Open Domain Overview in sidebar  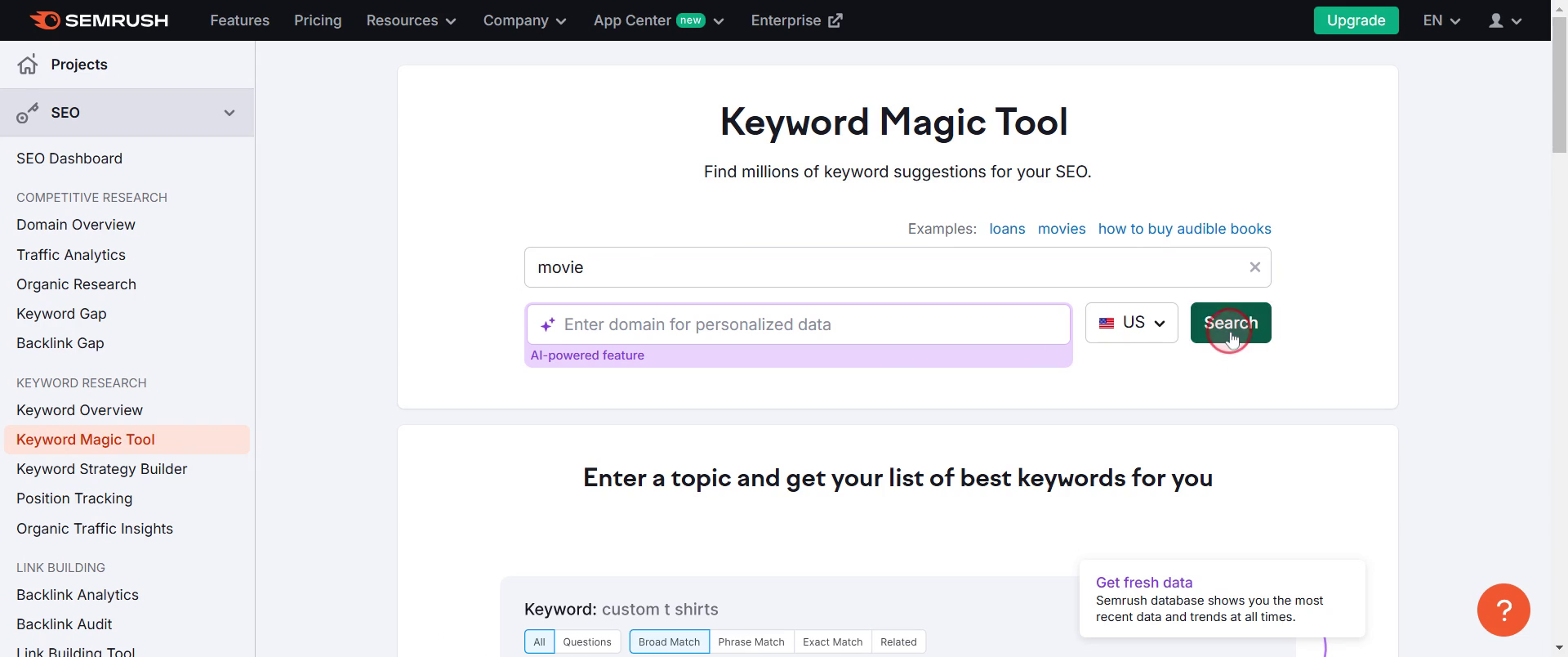[x=76, y=225]
